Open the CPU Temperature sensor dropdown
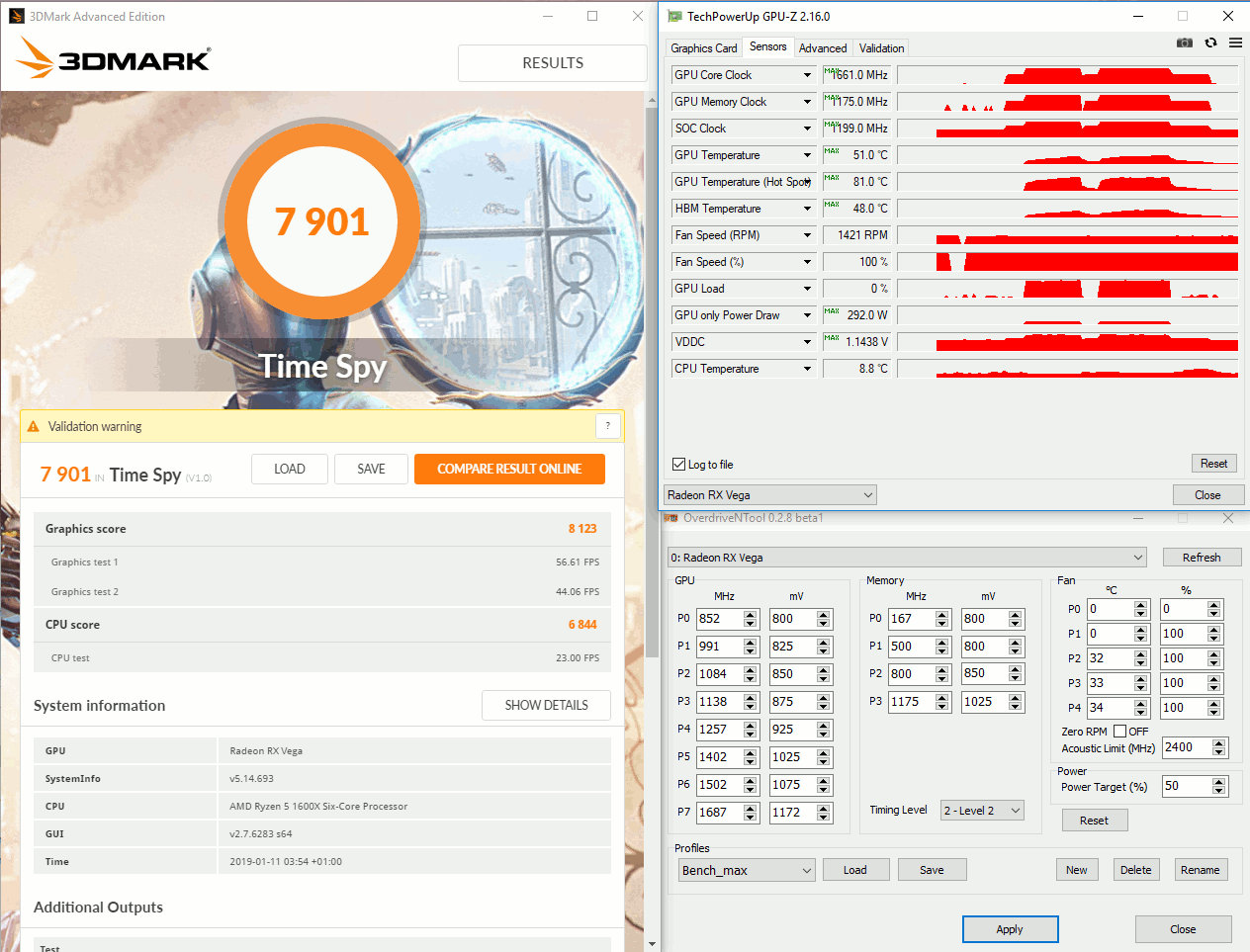Viewport: 1250px width, 952px height. [x=808, y=369]
